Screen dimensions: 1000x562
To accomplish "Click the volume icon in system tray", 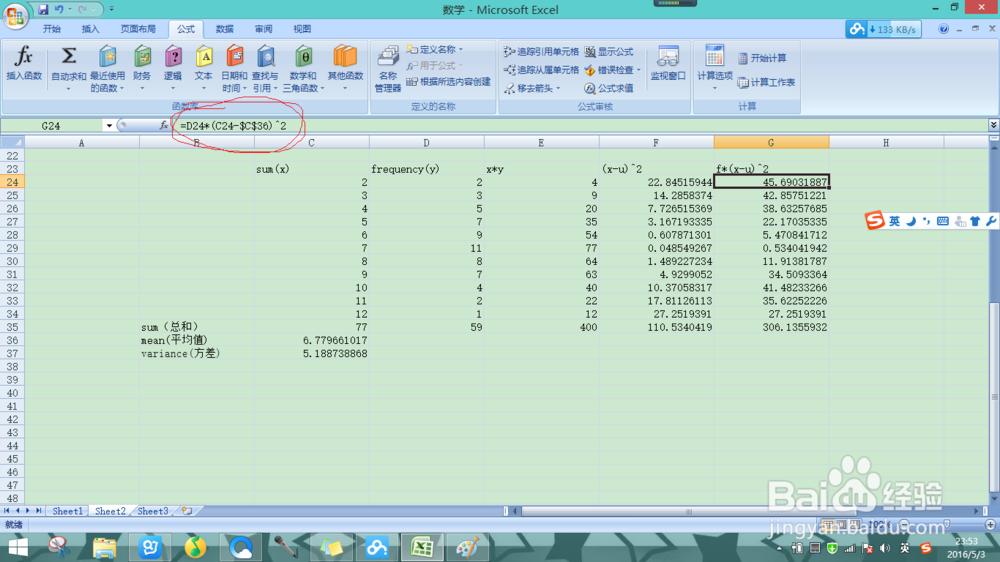I will click(x=885, y=548).
